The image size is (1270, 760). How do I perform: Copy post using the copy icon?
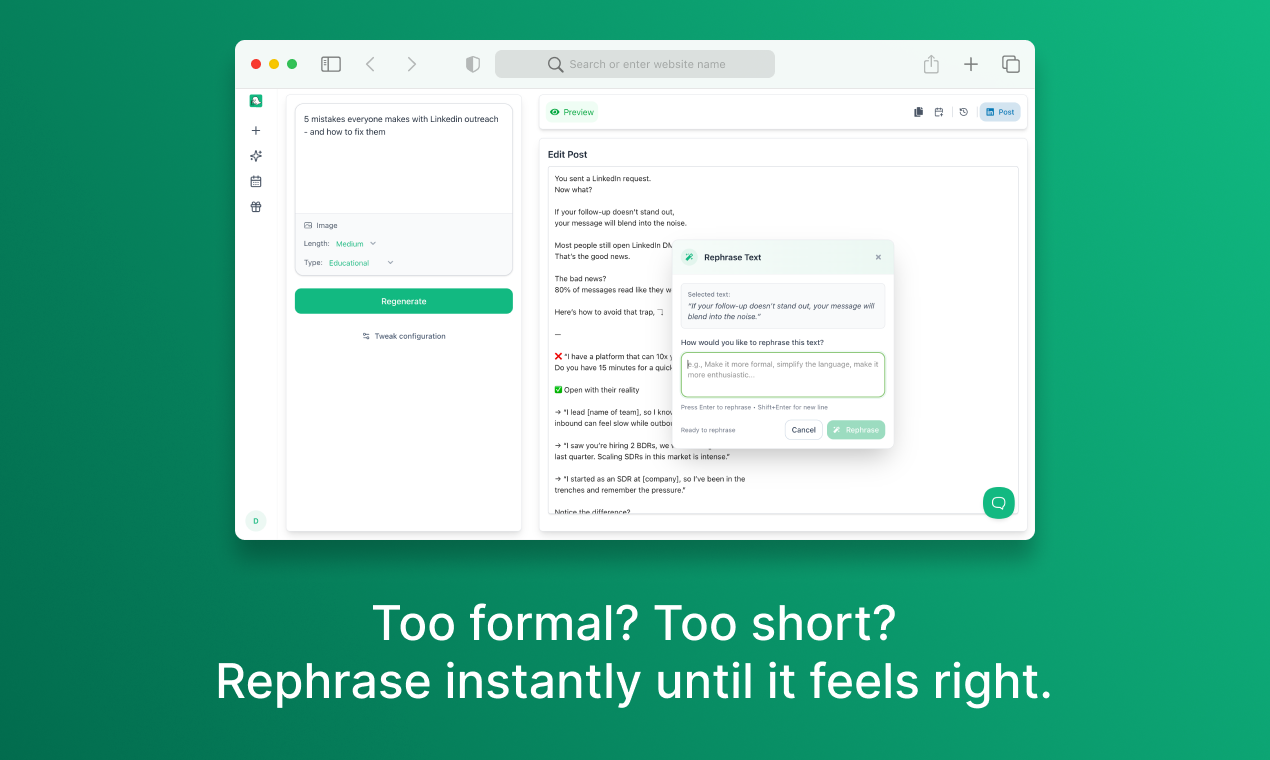point(918,112)
